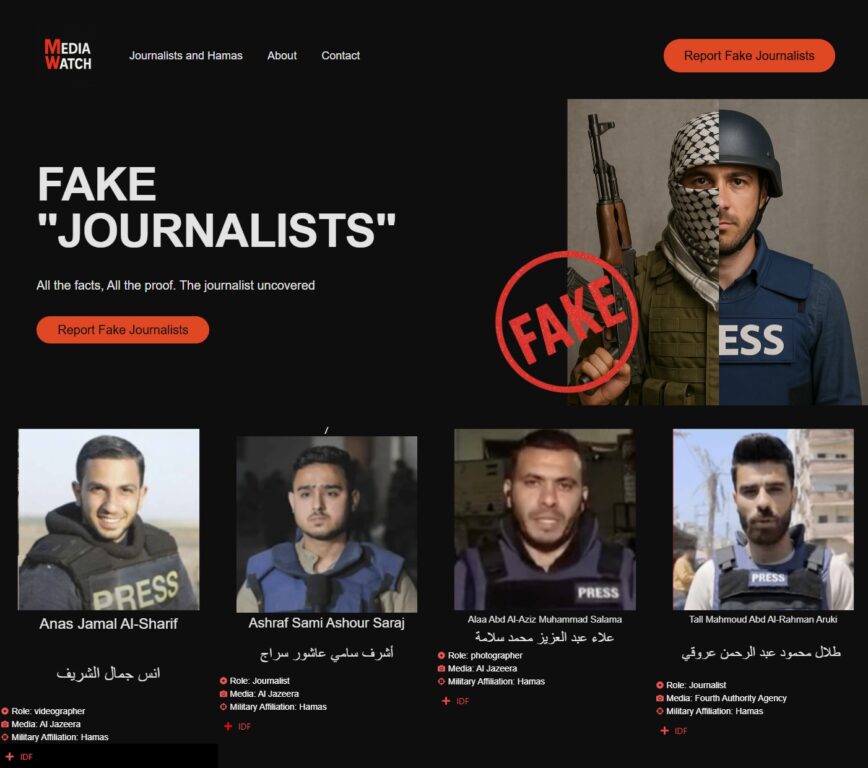Open the Contact page link
This screenshot has height=768, width=868.
tap(340, 55)
